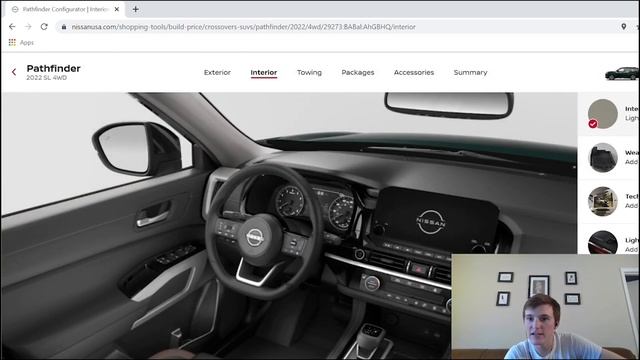
Task: Click the Pathfinder model title
Action: tap(53, 68)
